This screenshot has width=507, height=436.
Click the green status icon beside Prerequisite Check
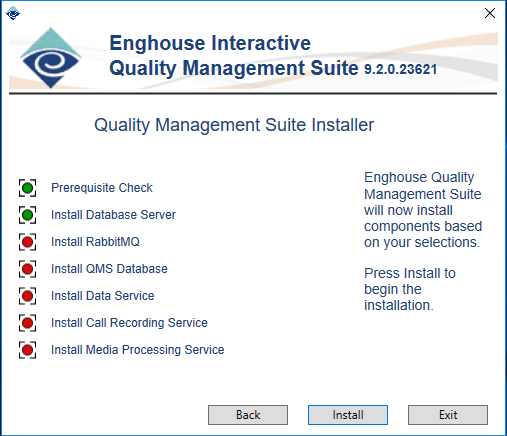(27, 188)
